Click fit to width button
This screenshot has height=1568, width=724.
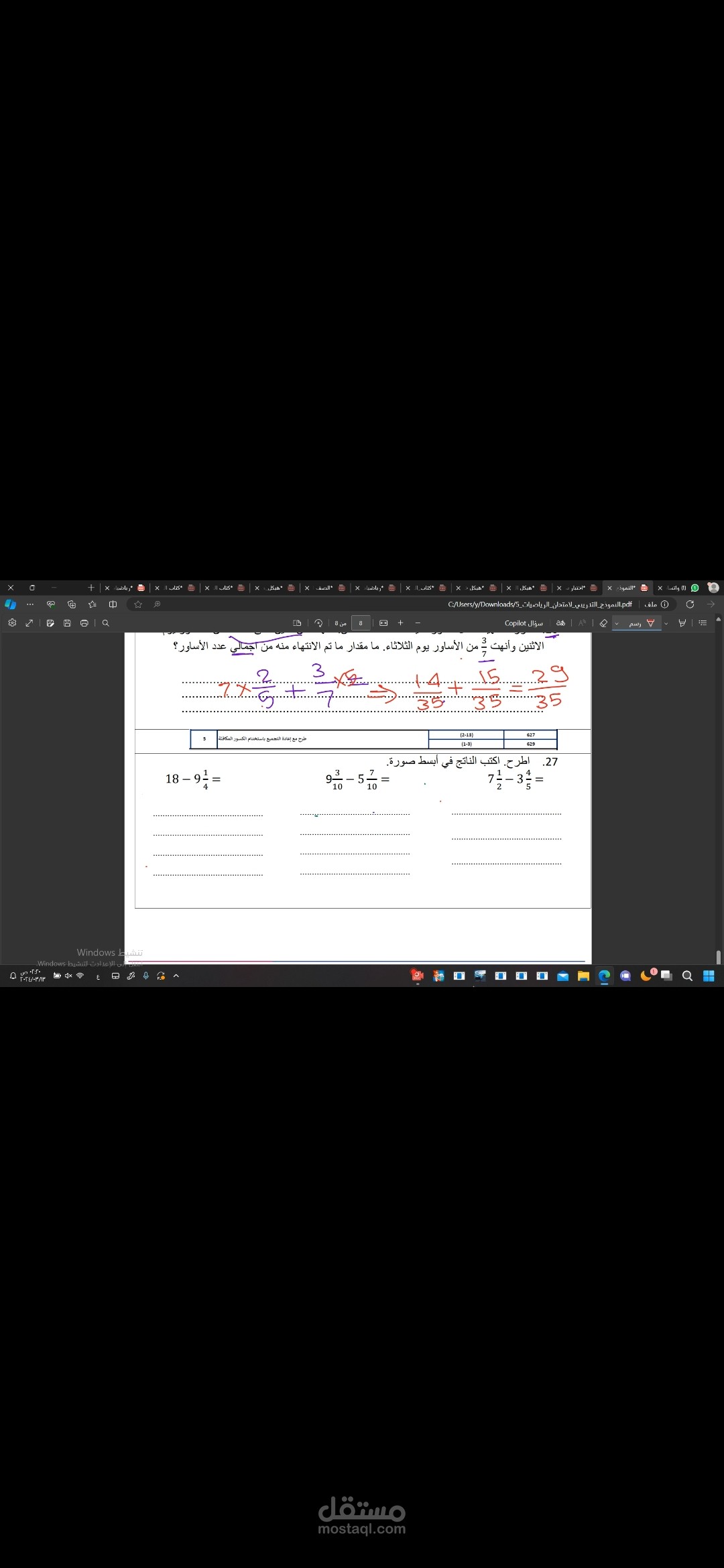click(383, 623)
